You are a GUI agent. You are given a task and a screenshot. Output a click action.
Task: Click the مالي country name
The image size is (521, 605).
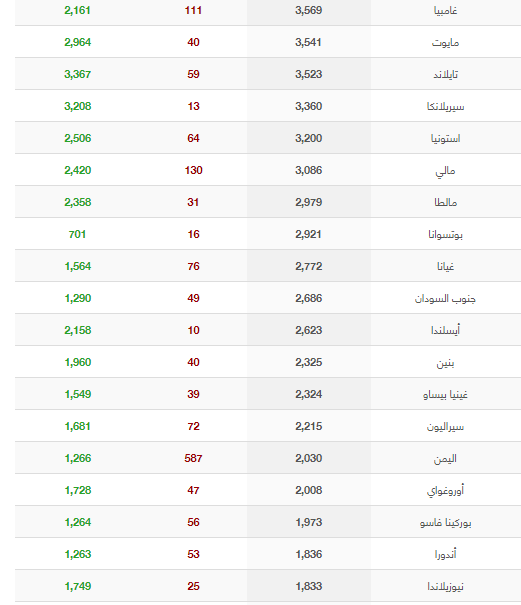(x=445, y=171)
